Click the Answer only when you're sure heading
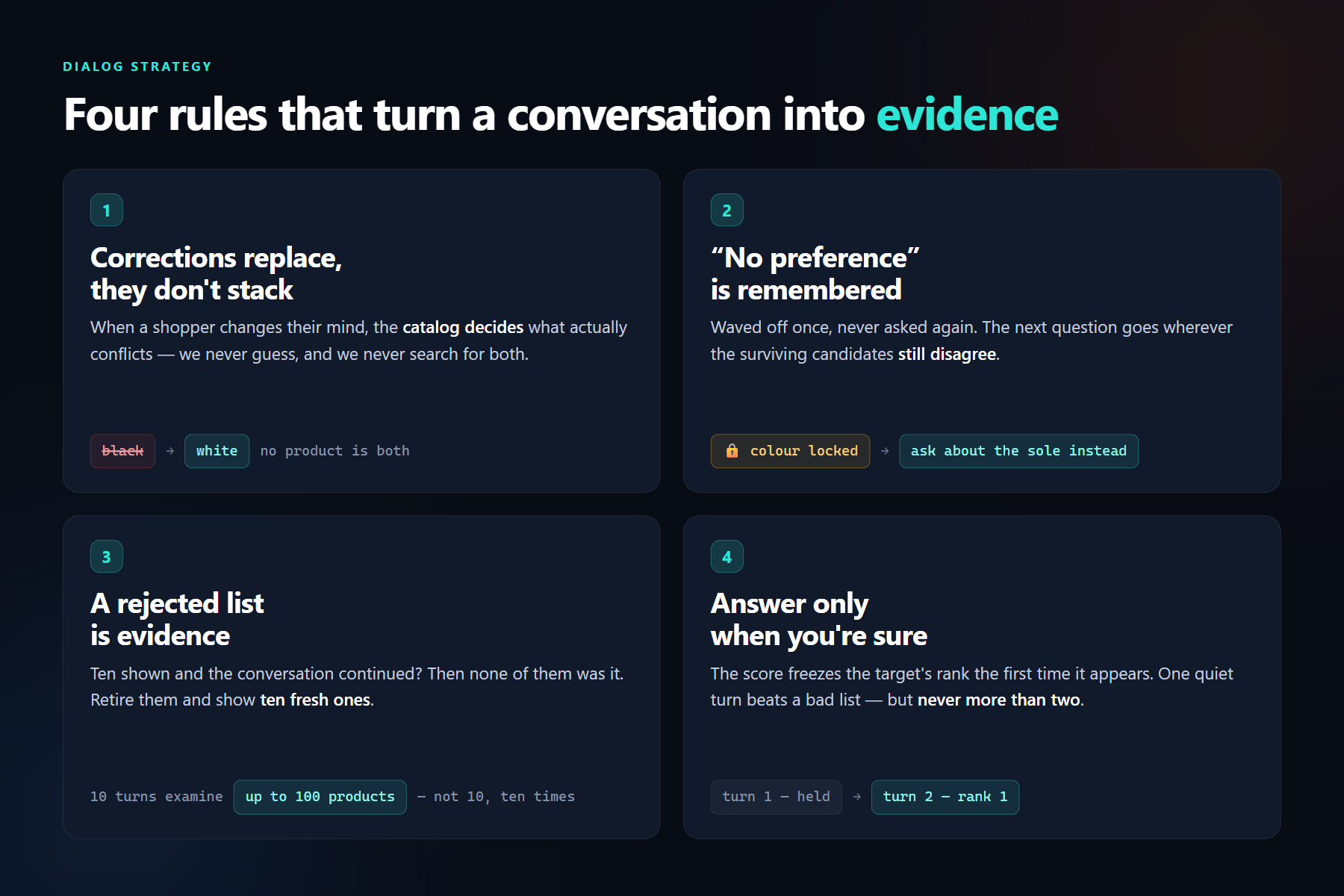This screenshot has width=1344, height=896. (x=818, y=619)
